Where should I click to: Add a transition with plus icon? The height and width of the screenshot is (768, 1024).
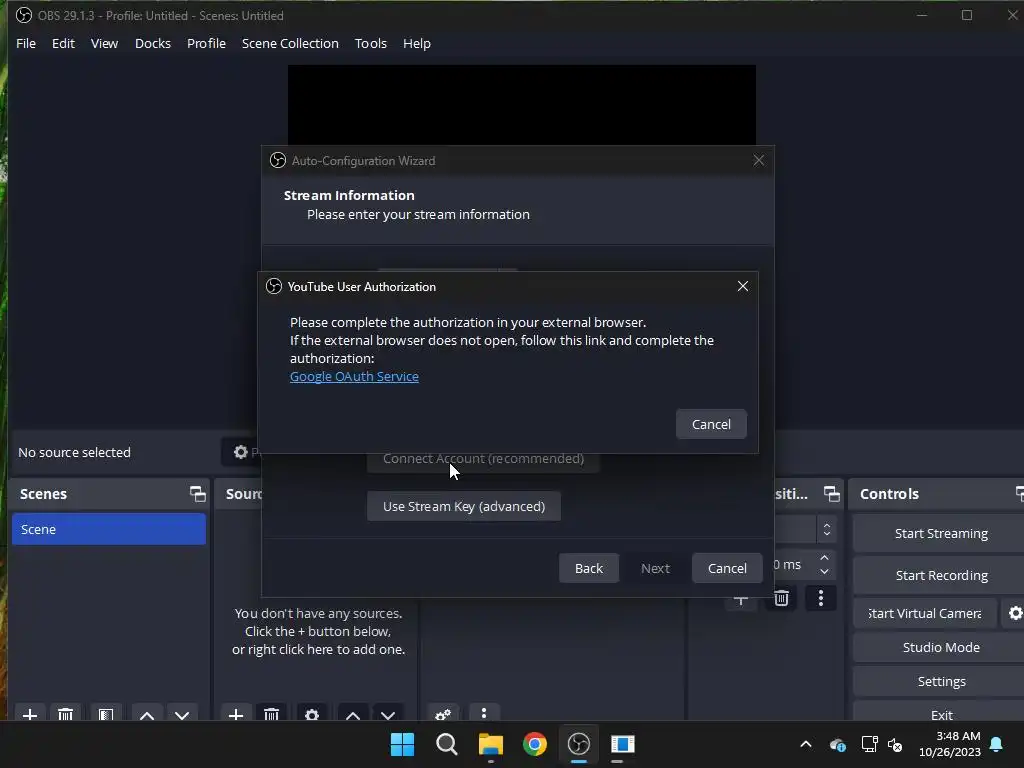click(x=741, y=600)
